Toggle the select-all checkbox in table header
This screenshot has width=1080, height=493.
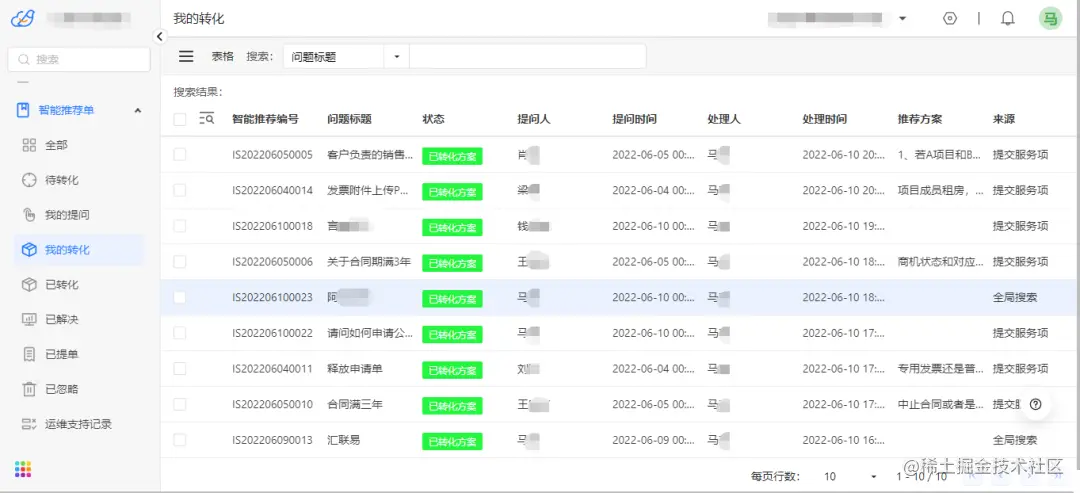pos(180,119)
